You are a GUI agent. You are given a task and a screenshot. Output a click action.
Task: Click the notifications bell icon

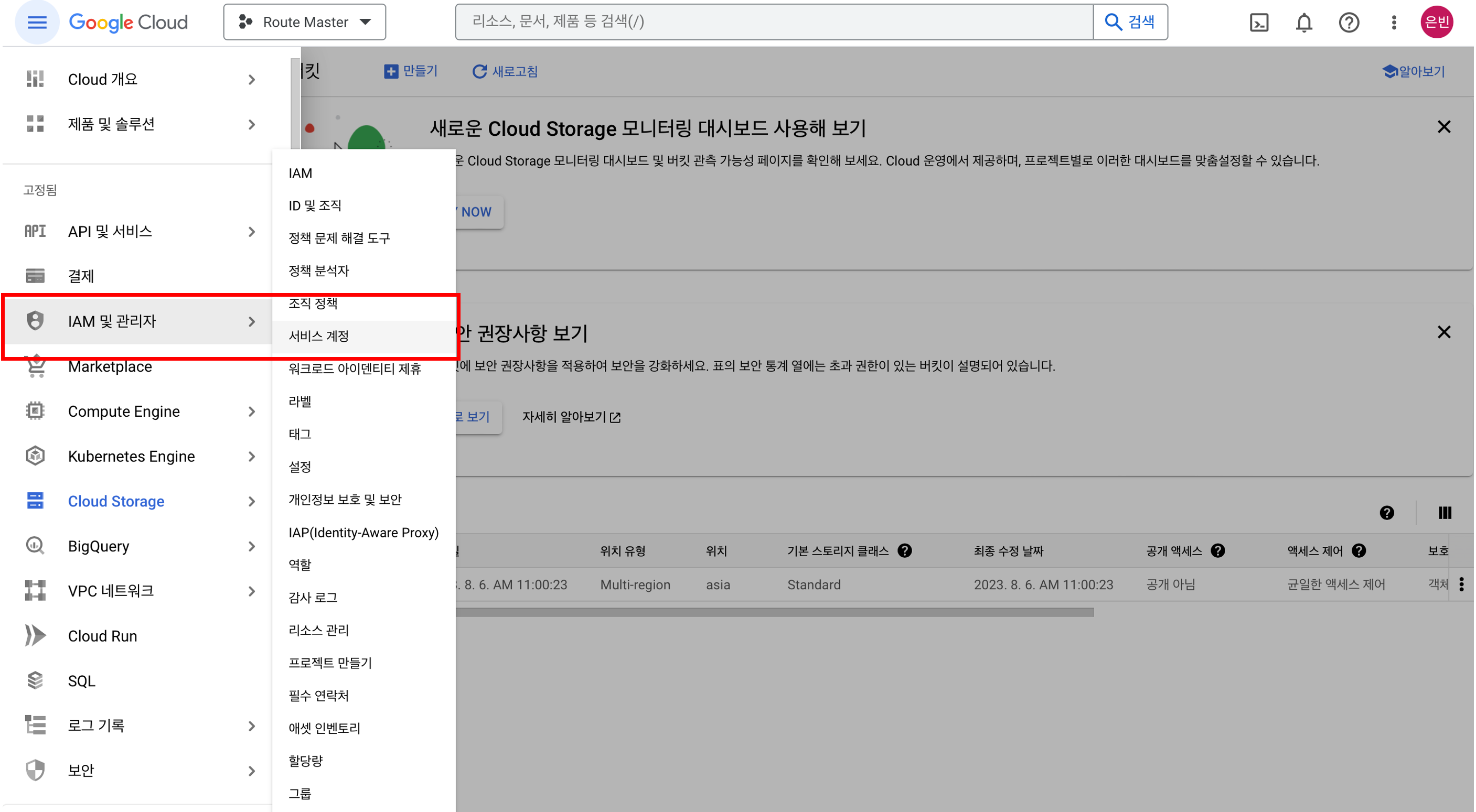tap(1304, 23)
